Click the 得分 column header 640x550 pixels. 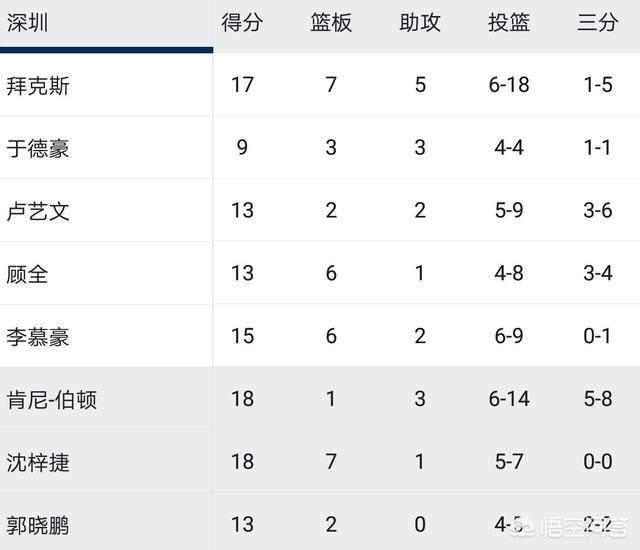tap(242, 22)
